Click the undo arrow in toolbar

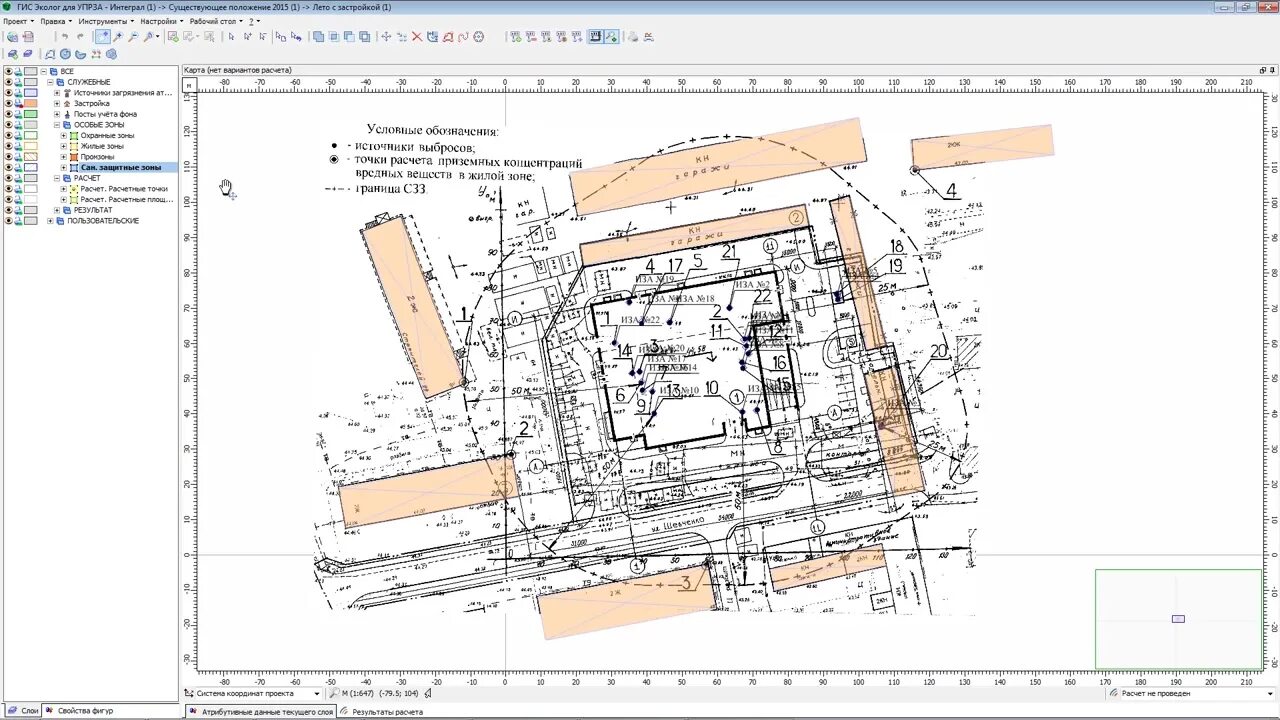[64, 36]
